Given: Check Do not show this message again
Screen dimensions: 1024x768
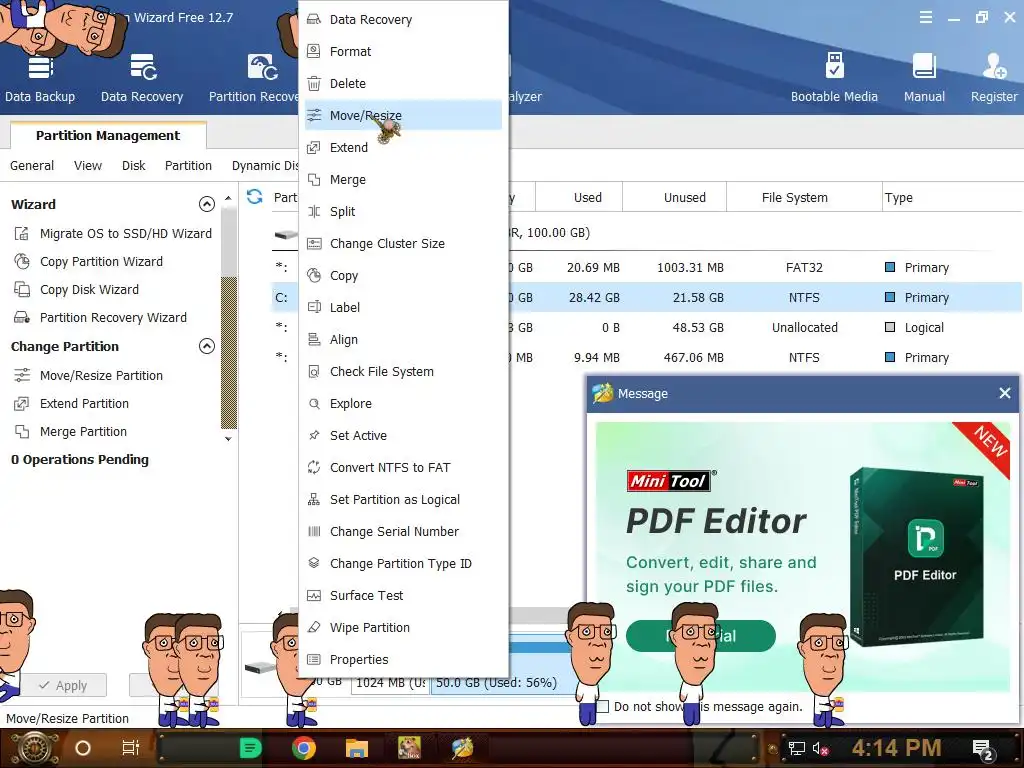Looking at the screenshot, I should [603, 707].
